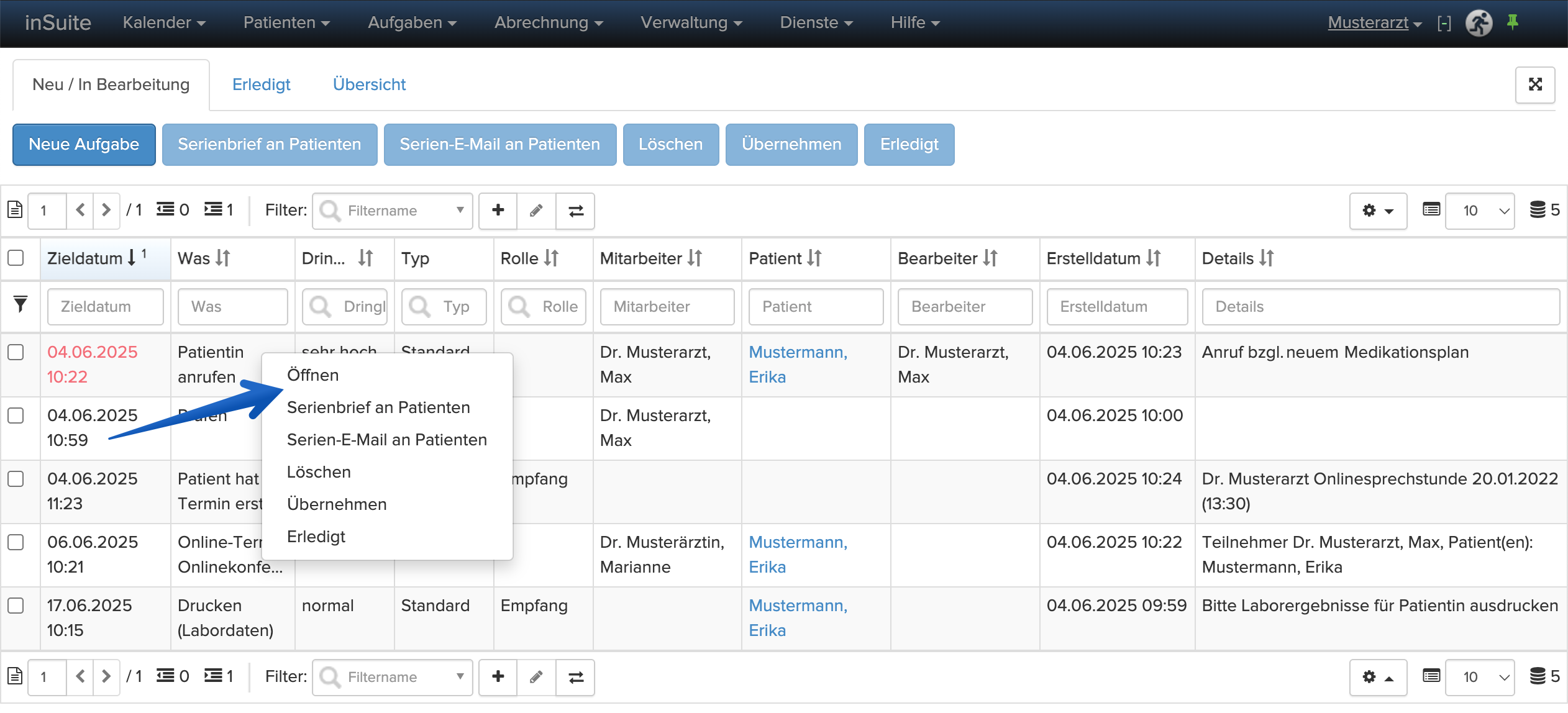Choose Öffnen in the context menu

(312, 375)
